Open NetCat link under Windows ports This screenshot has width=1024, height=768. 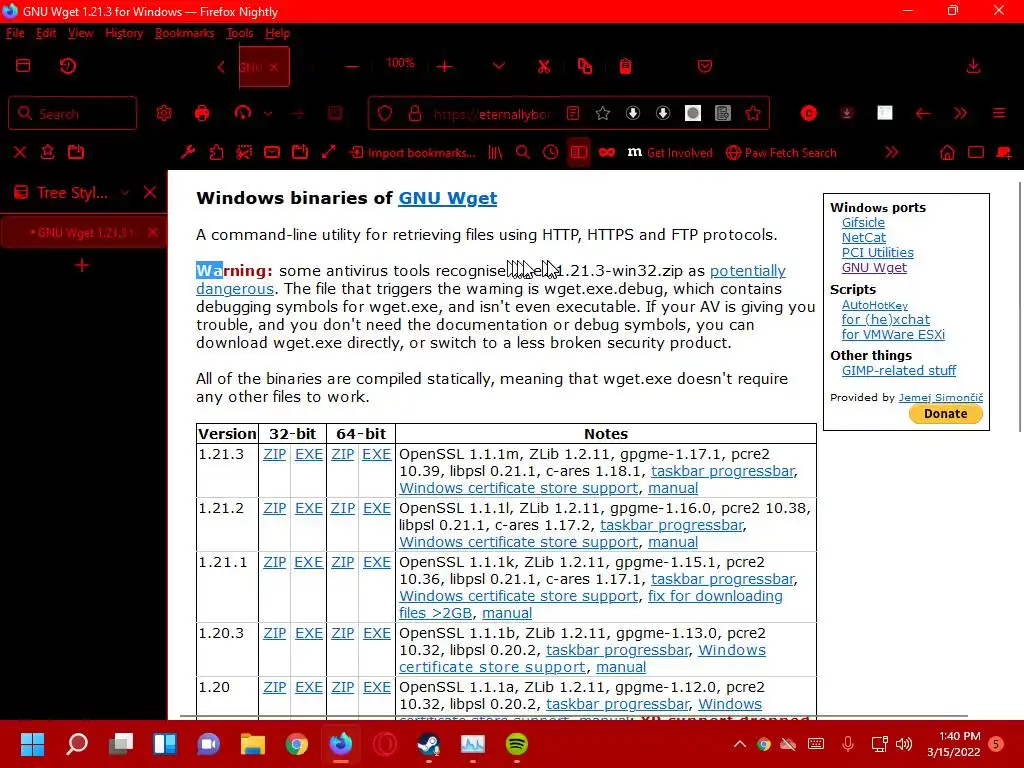point(863,238)
